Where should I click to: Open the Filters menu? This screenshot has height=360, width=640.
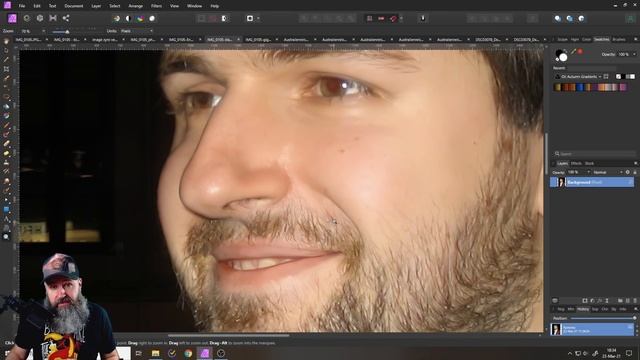coord(156,6)
